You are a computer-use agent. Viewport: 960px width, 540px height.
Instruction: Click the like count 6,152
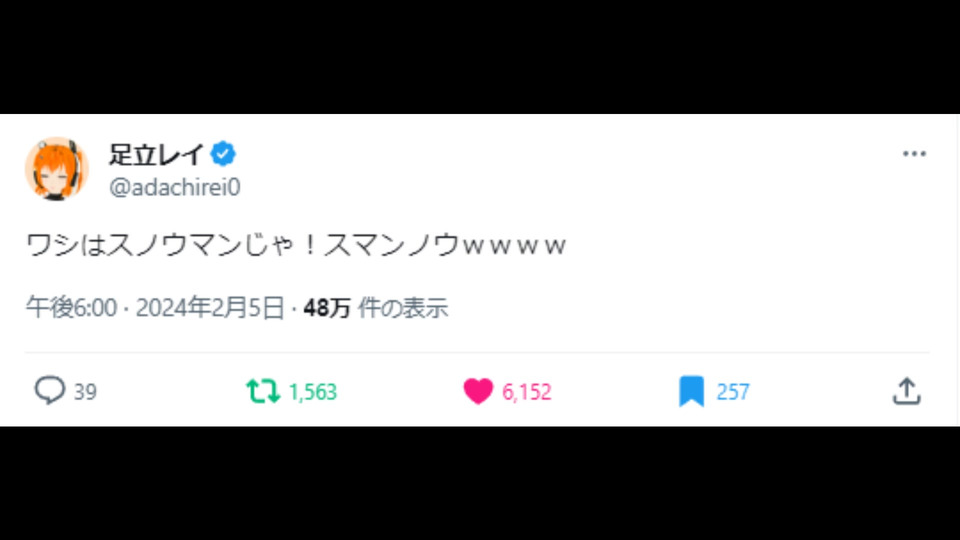(527, 392)
